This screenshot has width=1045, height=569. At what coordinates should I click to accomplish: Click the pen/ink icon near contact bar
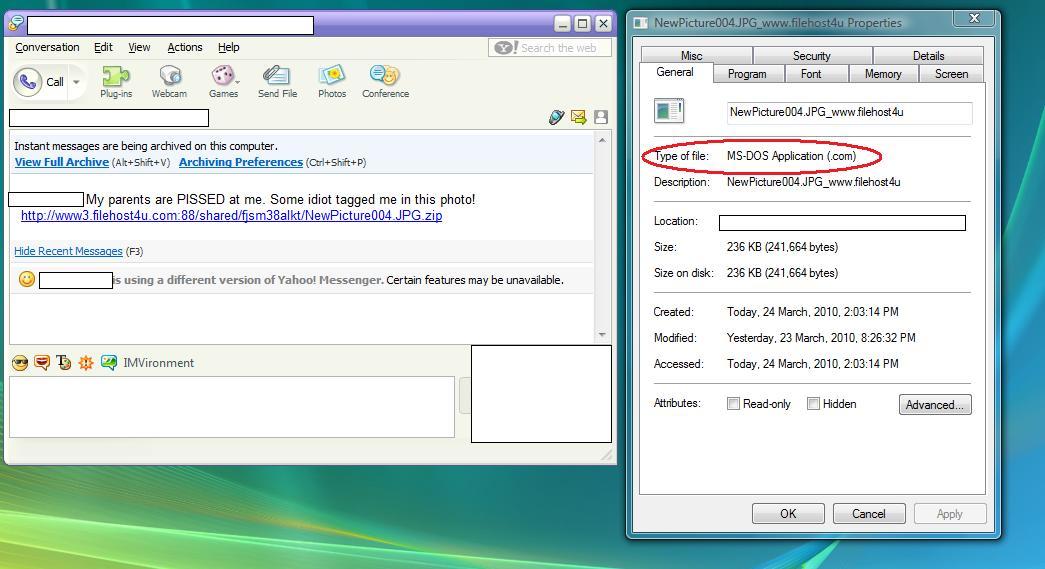[556, 118]
